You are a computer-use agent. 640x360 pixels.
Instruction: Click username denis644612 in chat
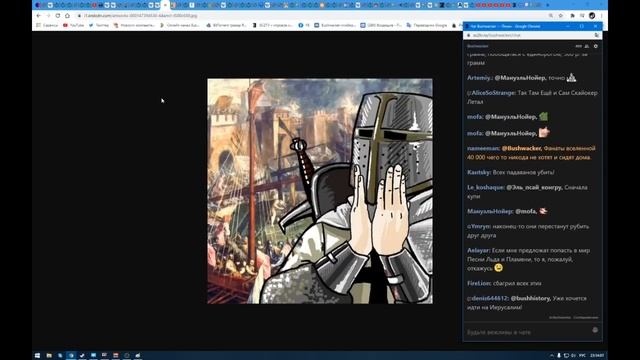point(489,298)
